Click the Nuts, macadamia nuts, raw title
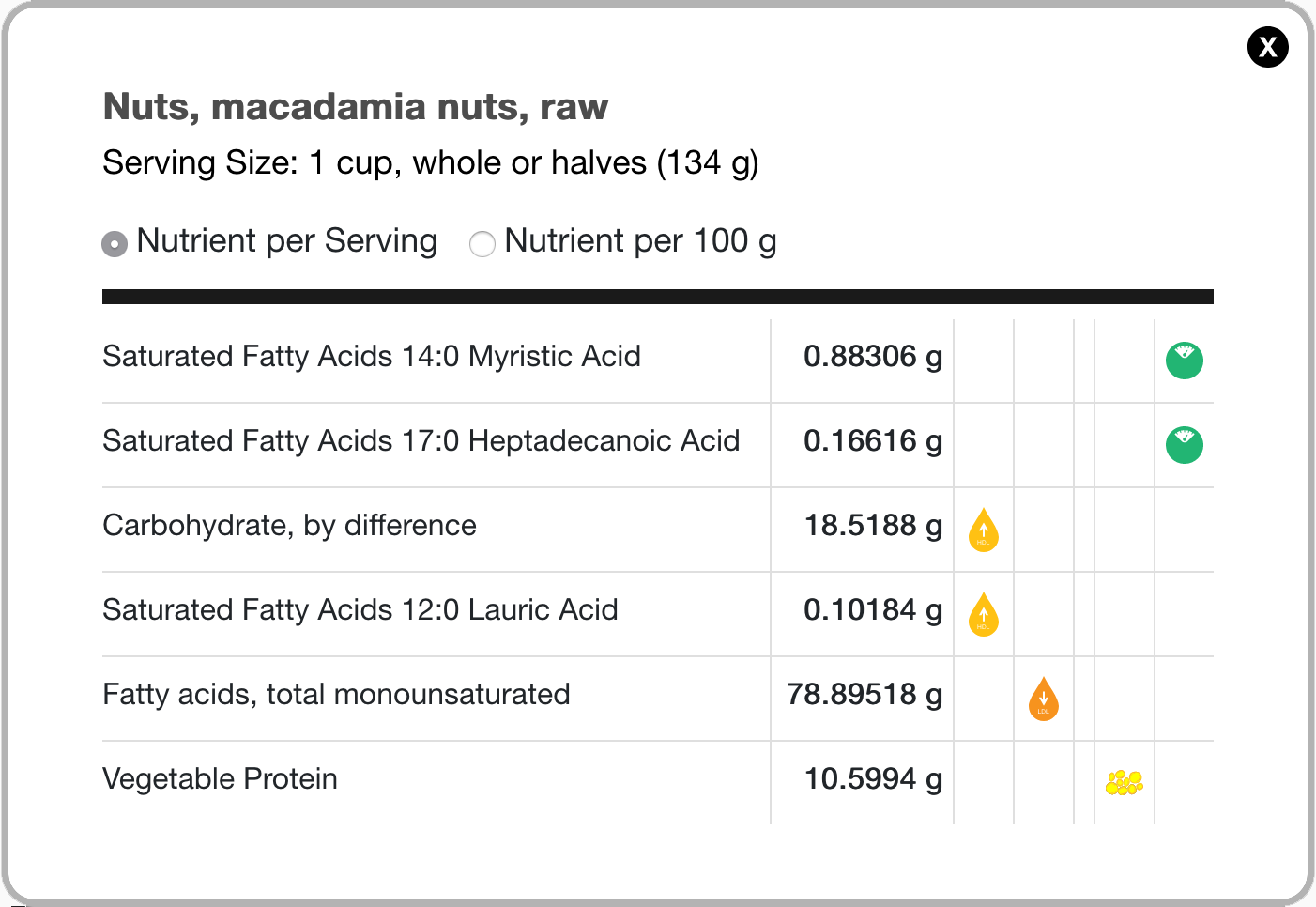Screen dimensions: 1316x907 pos(355,106)
